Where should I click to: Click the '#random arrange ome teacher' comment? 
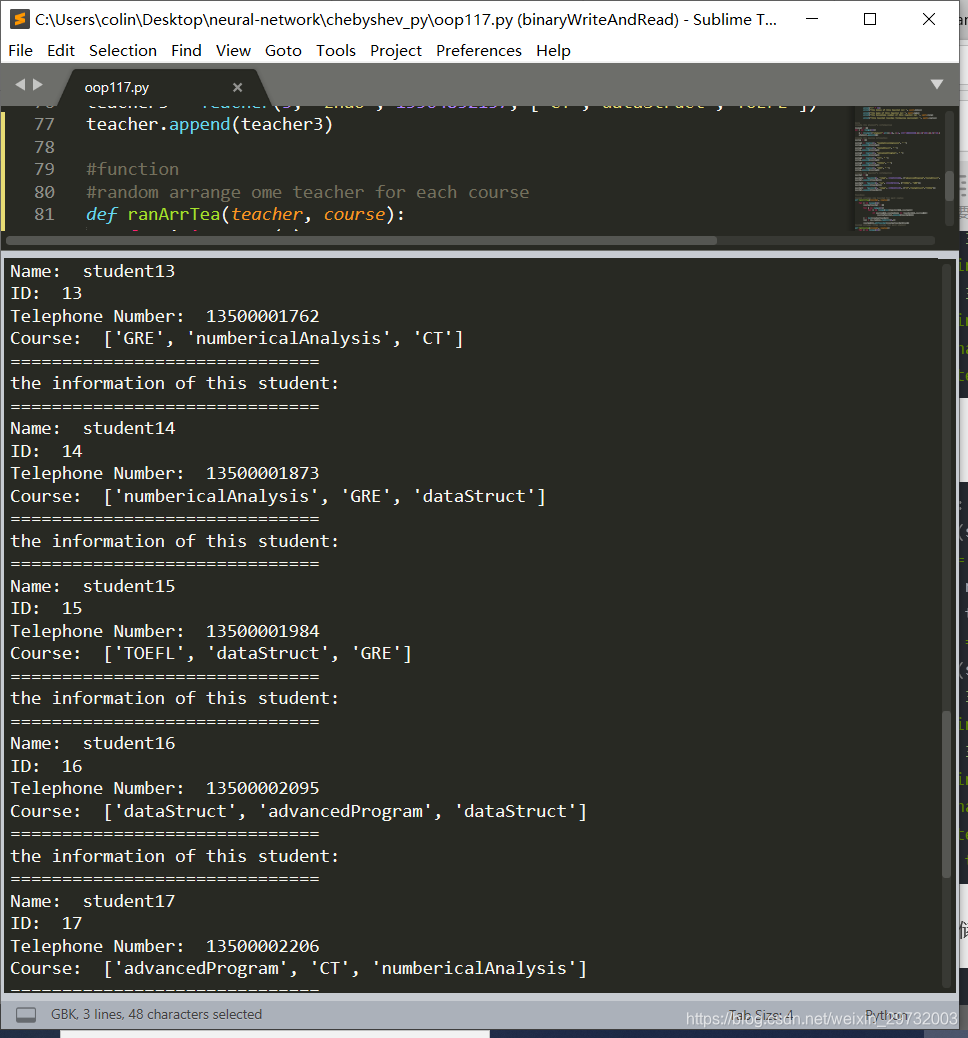(x=307, y=193)
